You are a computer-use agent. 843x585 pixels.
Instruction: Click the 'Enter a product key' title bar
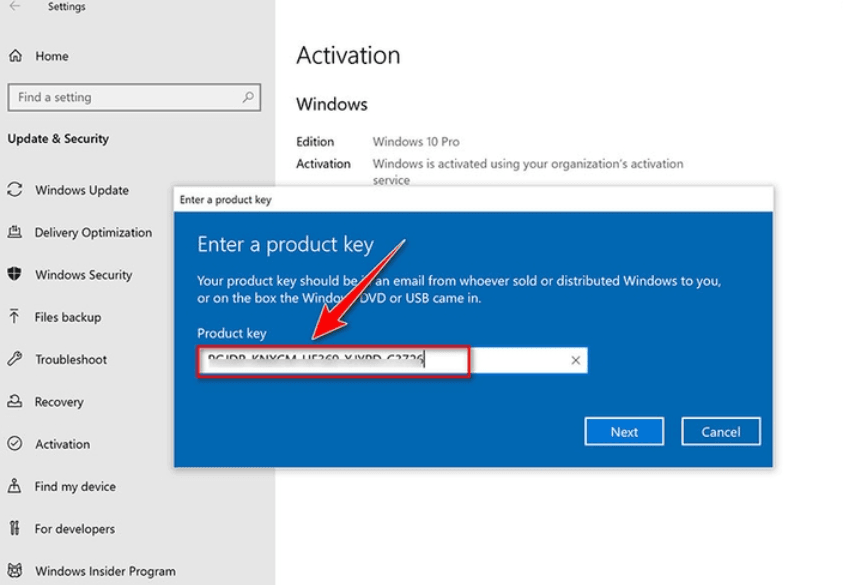[x=474, y=199]
